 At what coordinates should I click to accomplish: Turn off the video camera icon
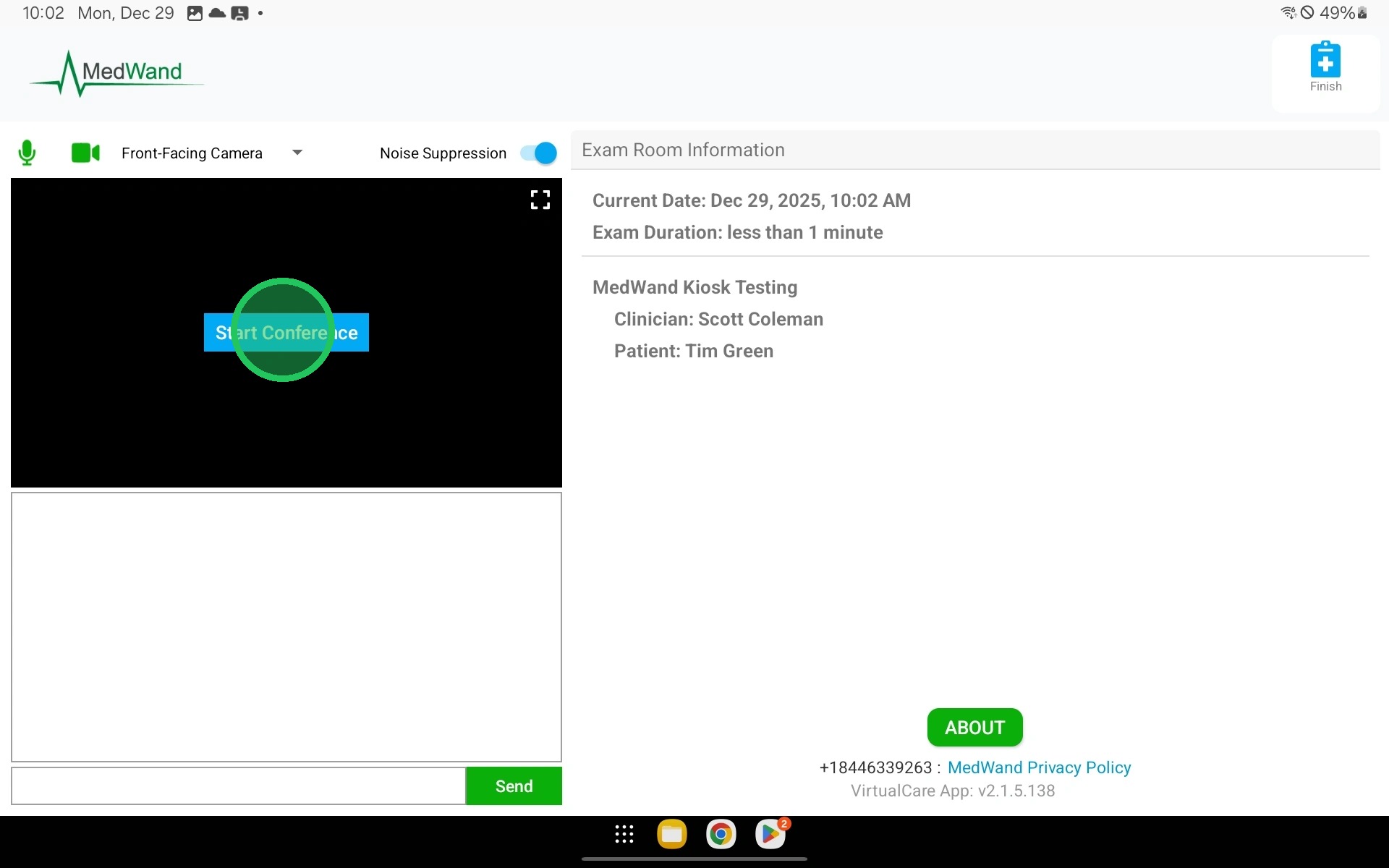click(85, 153)
